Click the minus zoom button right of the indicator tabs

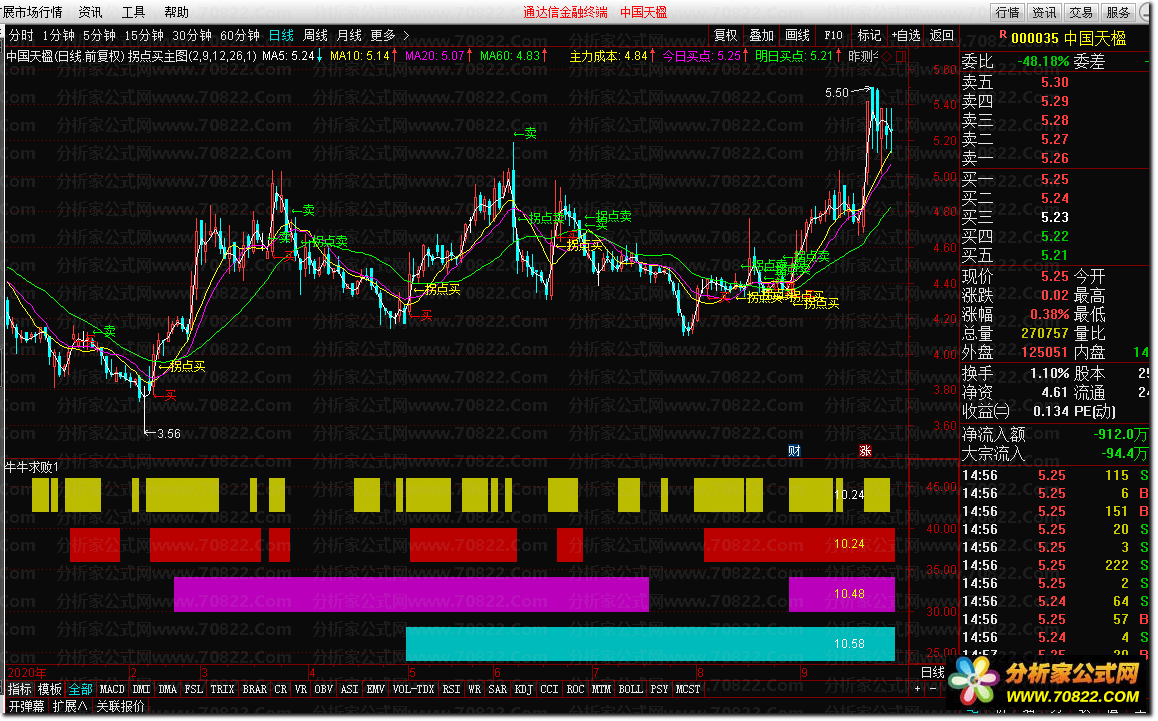coord(932,688)
